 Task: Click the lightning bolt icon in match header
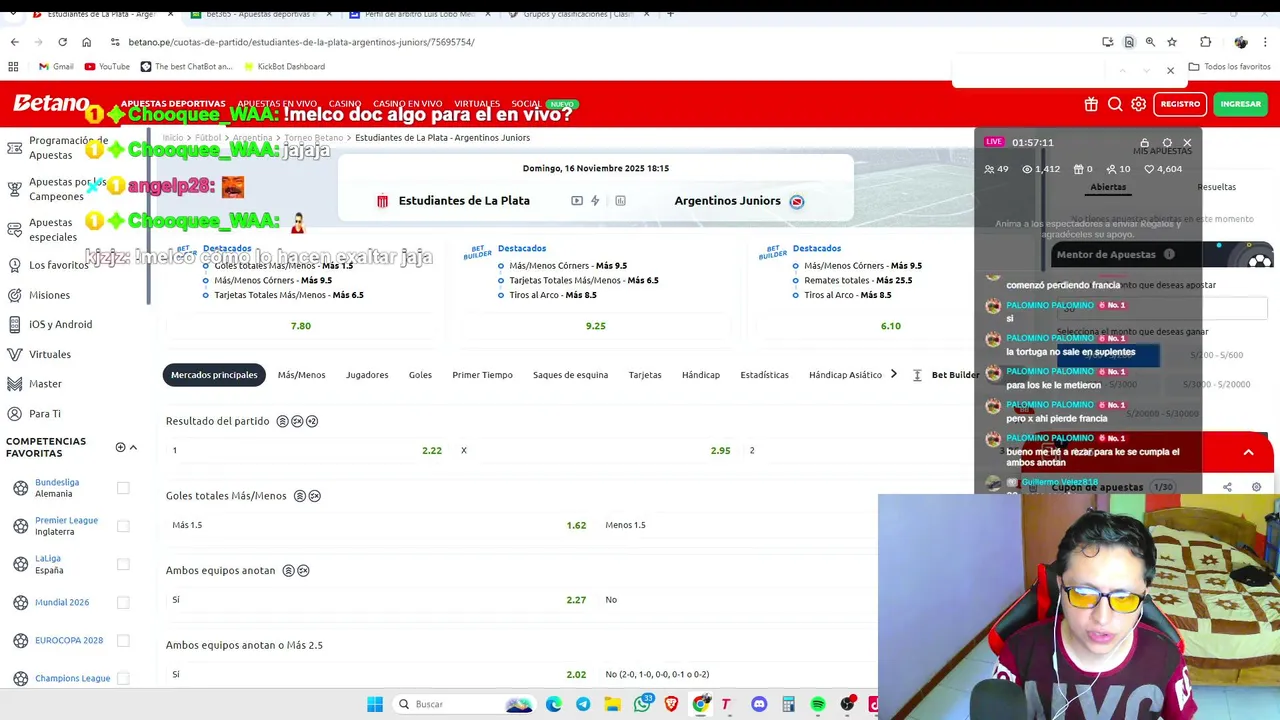tap(595, 201)
